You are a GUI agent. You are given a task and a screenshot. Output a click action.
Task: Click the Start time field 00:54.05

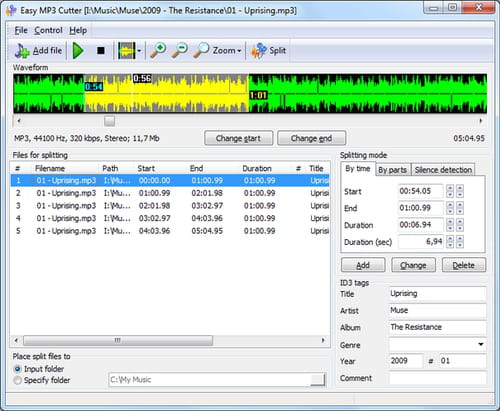pos(421,191)
